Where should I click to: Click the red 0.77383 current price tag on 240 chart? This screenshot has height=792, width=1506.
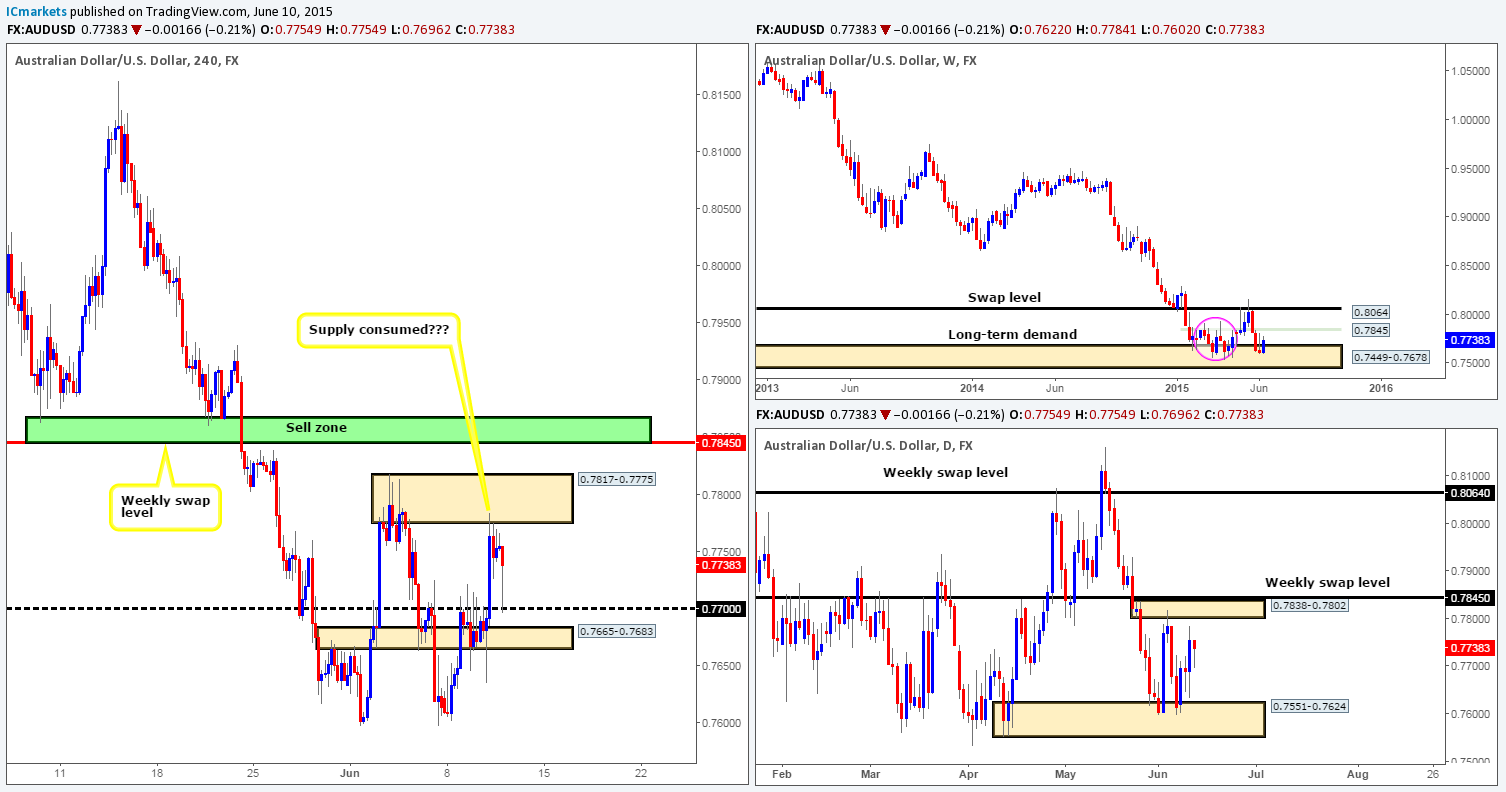tap(719, 564)
